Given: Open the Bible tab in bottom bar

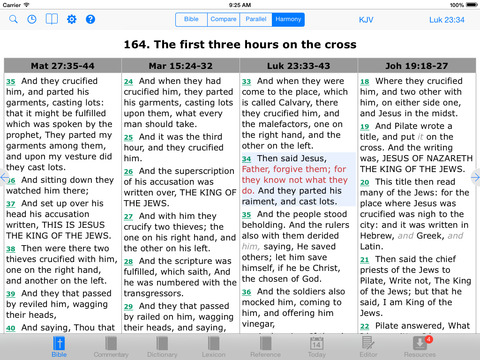Looking at the screenshot, I should click(x=59, y=347).
